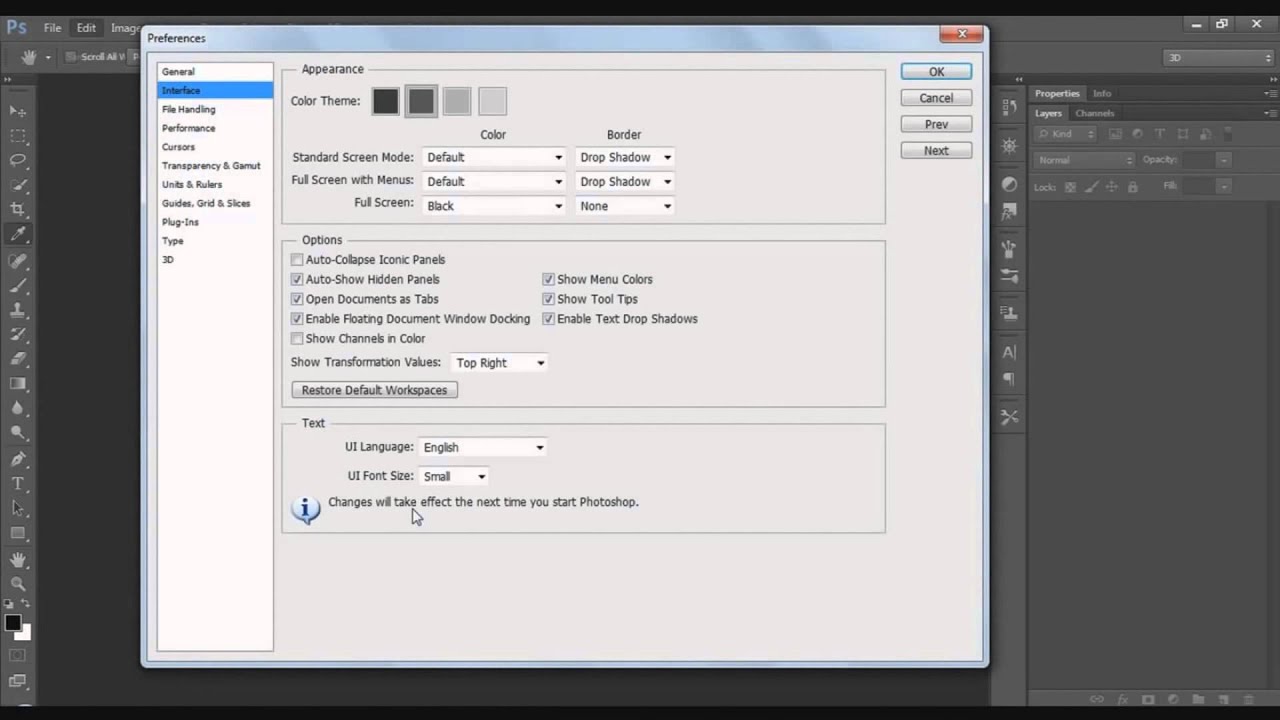Open Full Screen color dropdown
The image size is (1280, 720).
(494, 206)
